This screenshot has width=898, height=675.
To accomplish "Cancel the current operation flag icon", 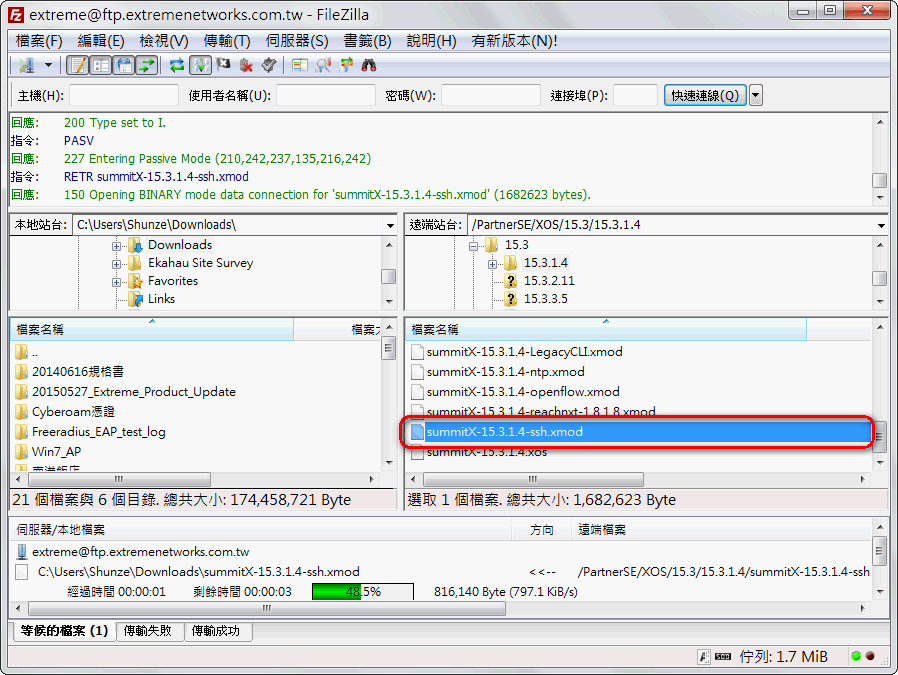I will (223, 65).
